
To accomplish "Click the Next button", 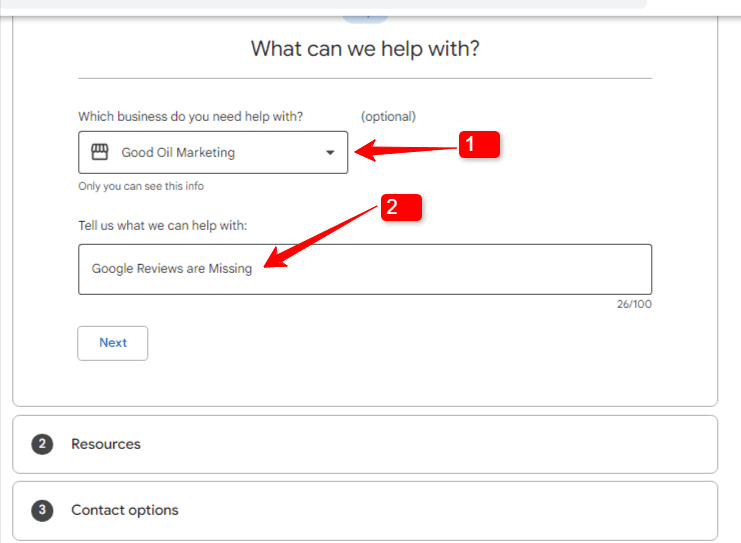I will (113, 343).
